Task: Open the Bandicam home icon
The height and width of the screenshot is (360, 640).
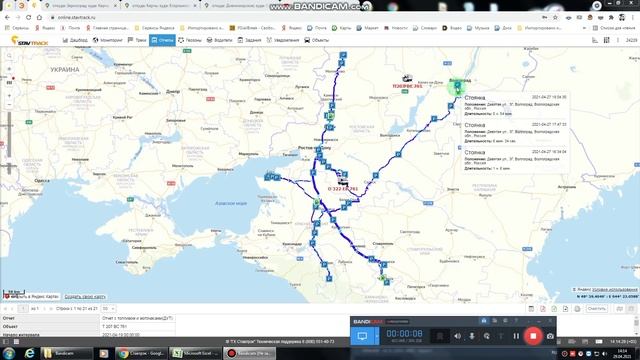Action: click(x=484, y=321)
